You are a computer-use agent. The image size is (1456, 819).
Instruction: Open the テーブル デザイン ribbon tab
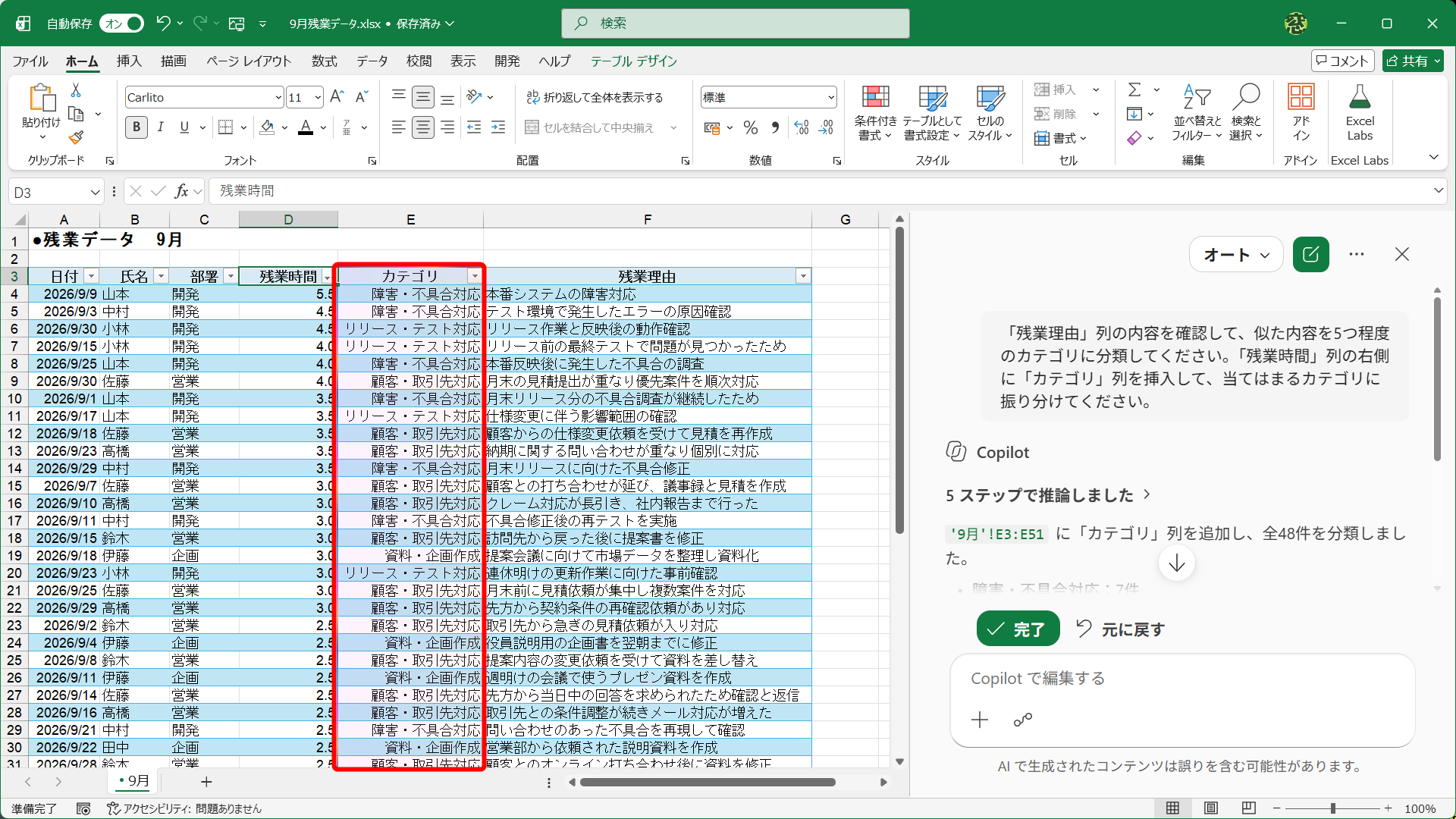tap(634, 61)
